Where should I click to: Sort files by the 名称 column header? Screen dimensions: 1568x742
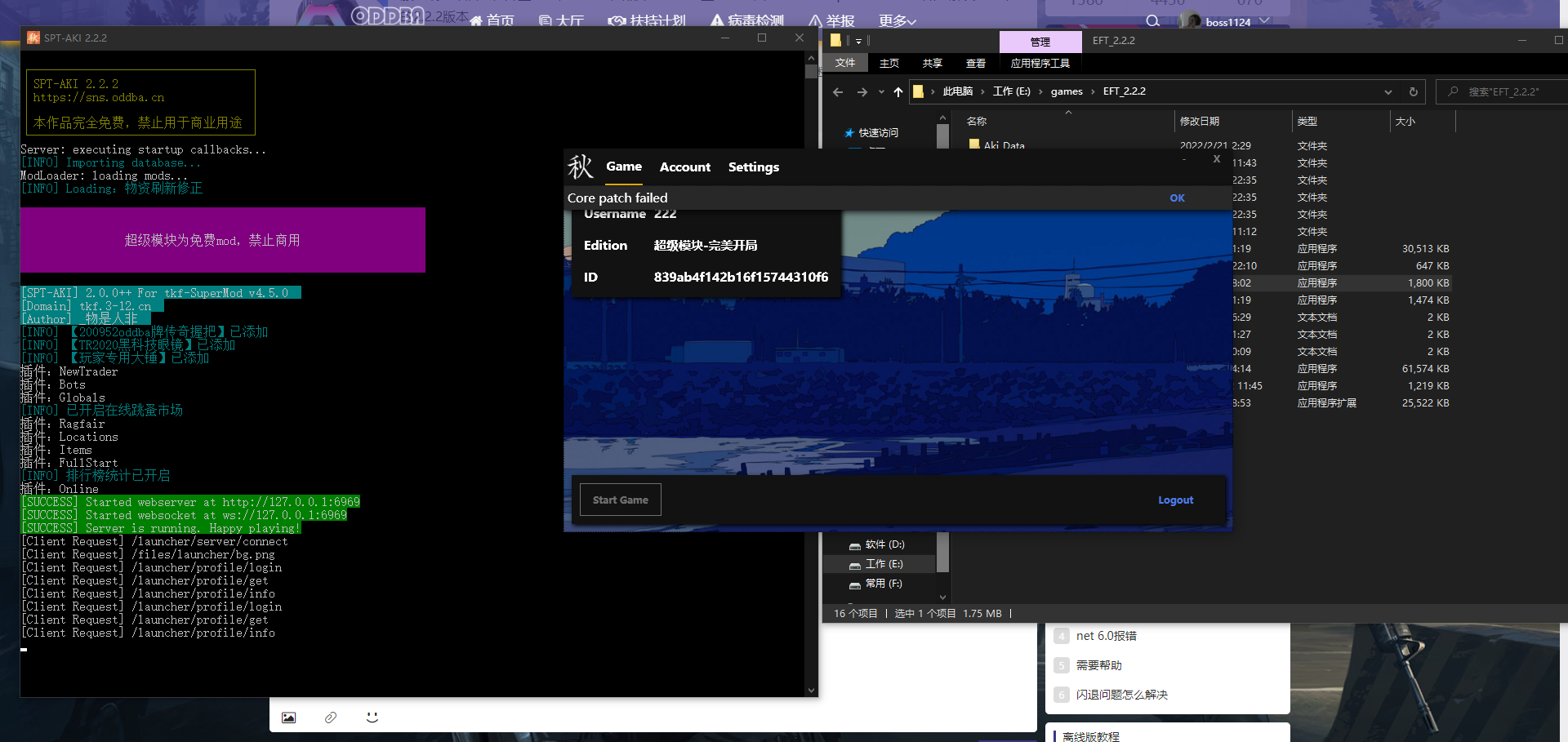977,122
